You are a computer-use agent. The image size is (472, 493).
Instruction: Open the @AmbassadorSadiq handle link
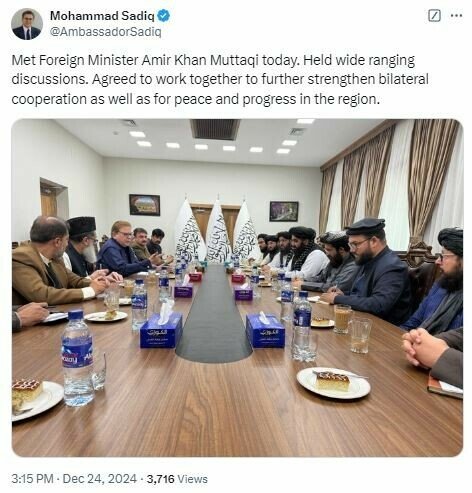pyautogui.click(x=105, y=32)
